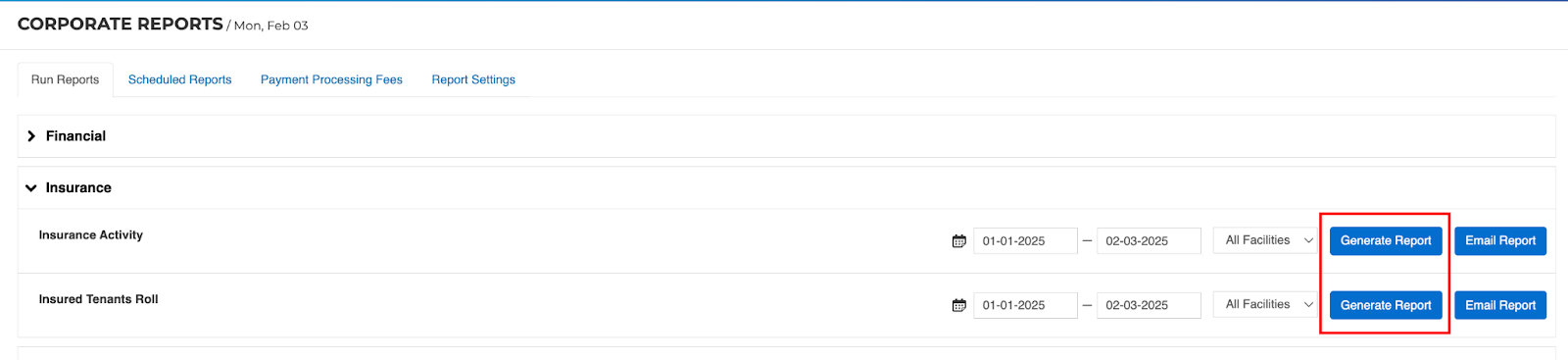The width and height of the screenshot is (1568, 360).
Task: Click Insurance Activity end date field
Action: click(x=1149, y=241)
